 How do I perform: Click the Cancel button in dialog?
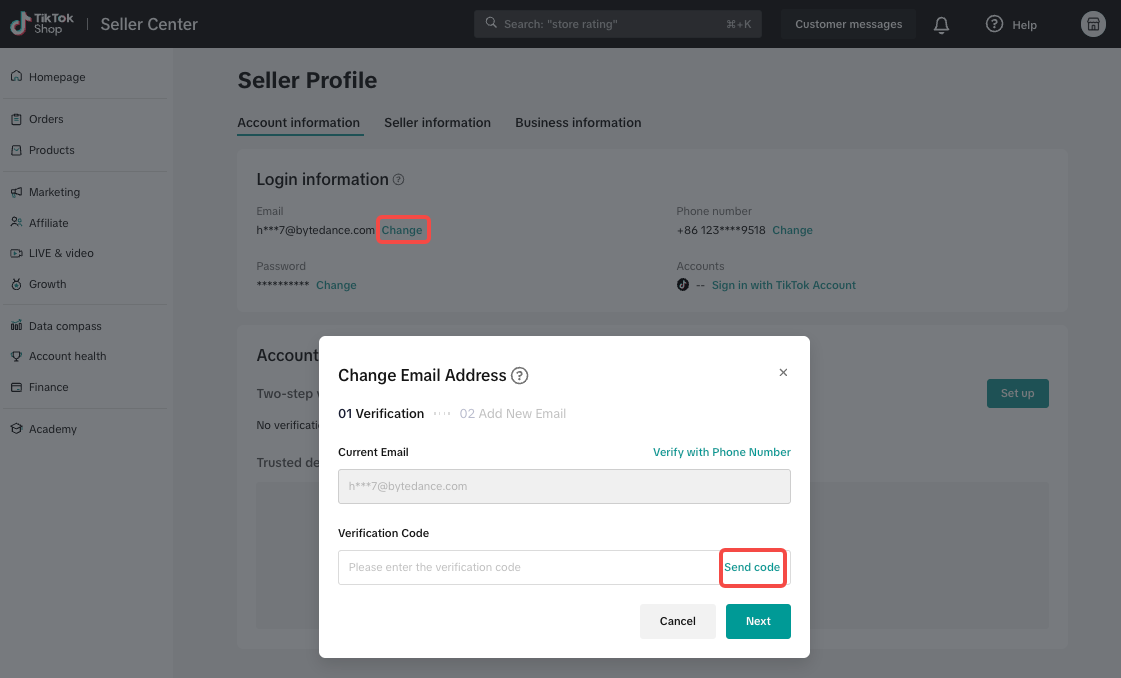coord(677,621)
